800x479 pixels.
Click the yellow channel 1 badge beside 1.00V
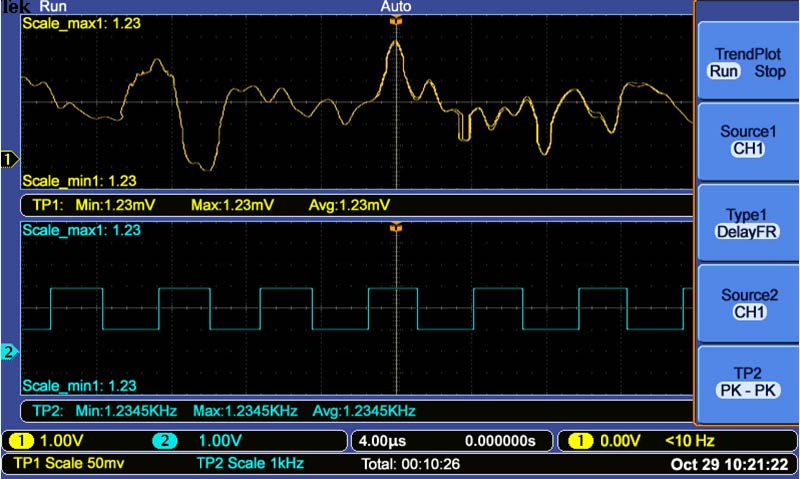21,440
